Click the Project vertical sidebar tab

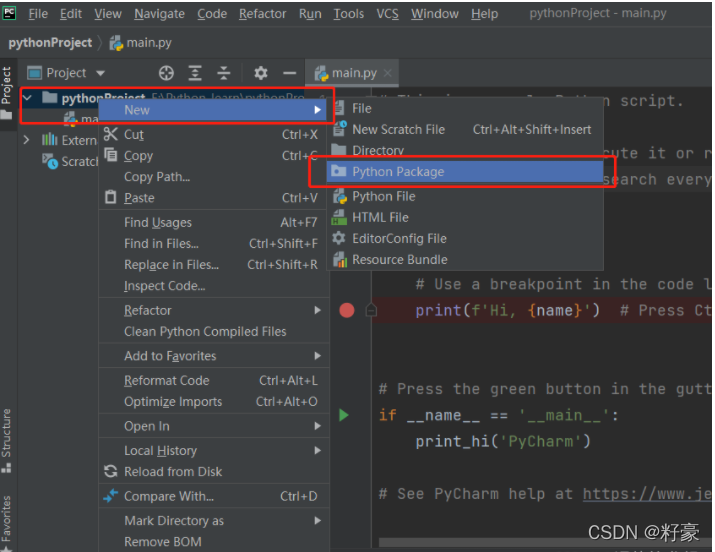point(6,92)
